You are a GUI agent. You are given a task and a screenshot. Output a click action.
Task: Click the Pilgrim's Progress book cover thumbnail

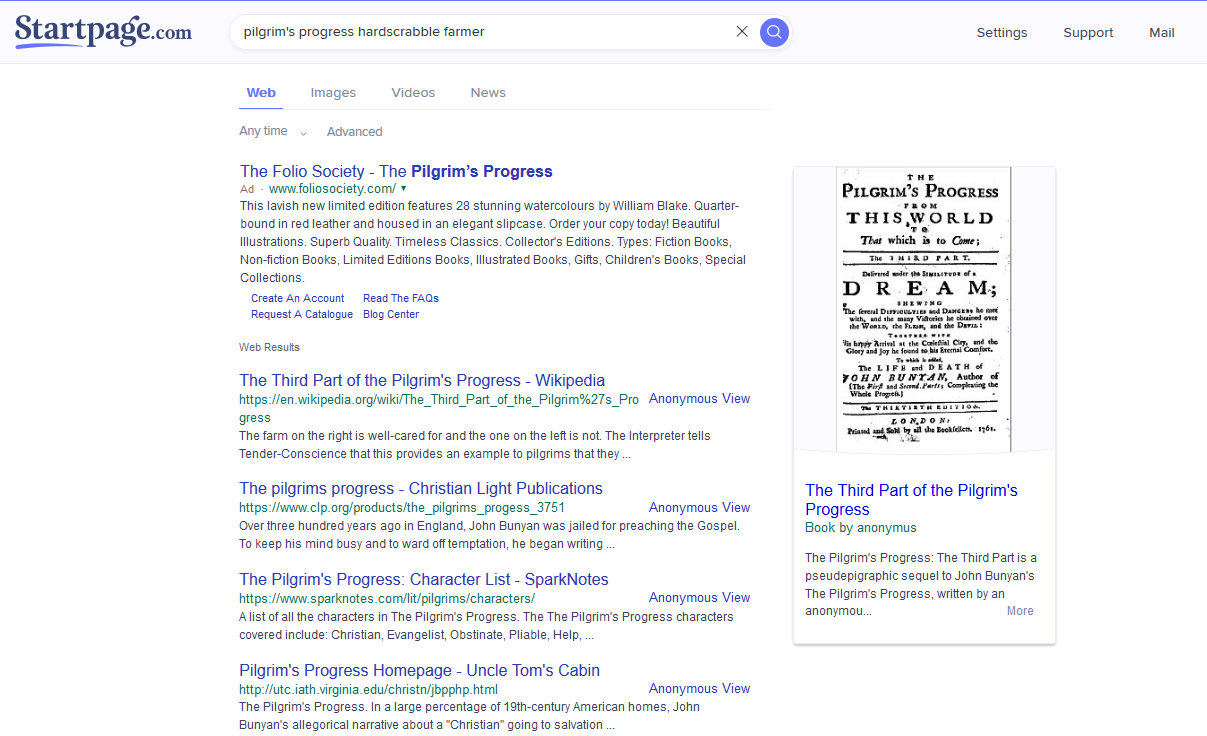(x=924, y=309)
